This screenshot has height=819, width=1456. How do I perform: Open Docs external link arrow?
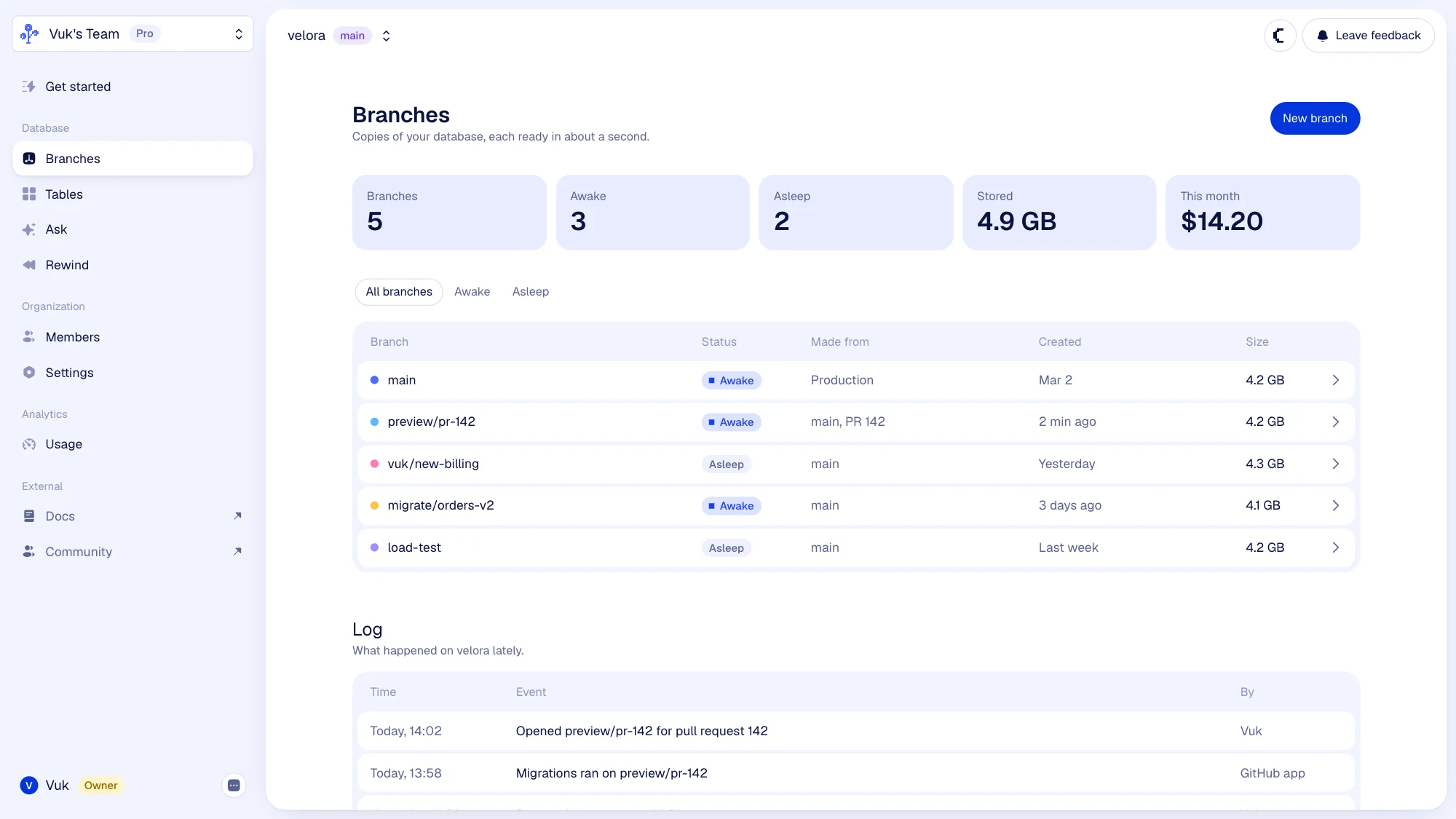(x=237, y=516)
